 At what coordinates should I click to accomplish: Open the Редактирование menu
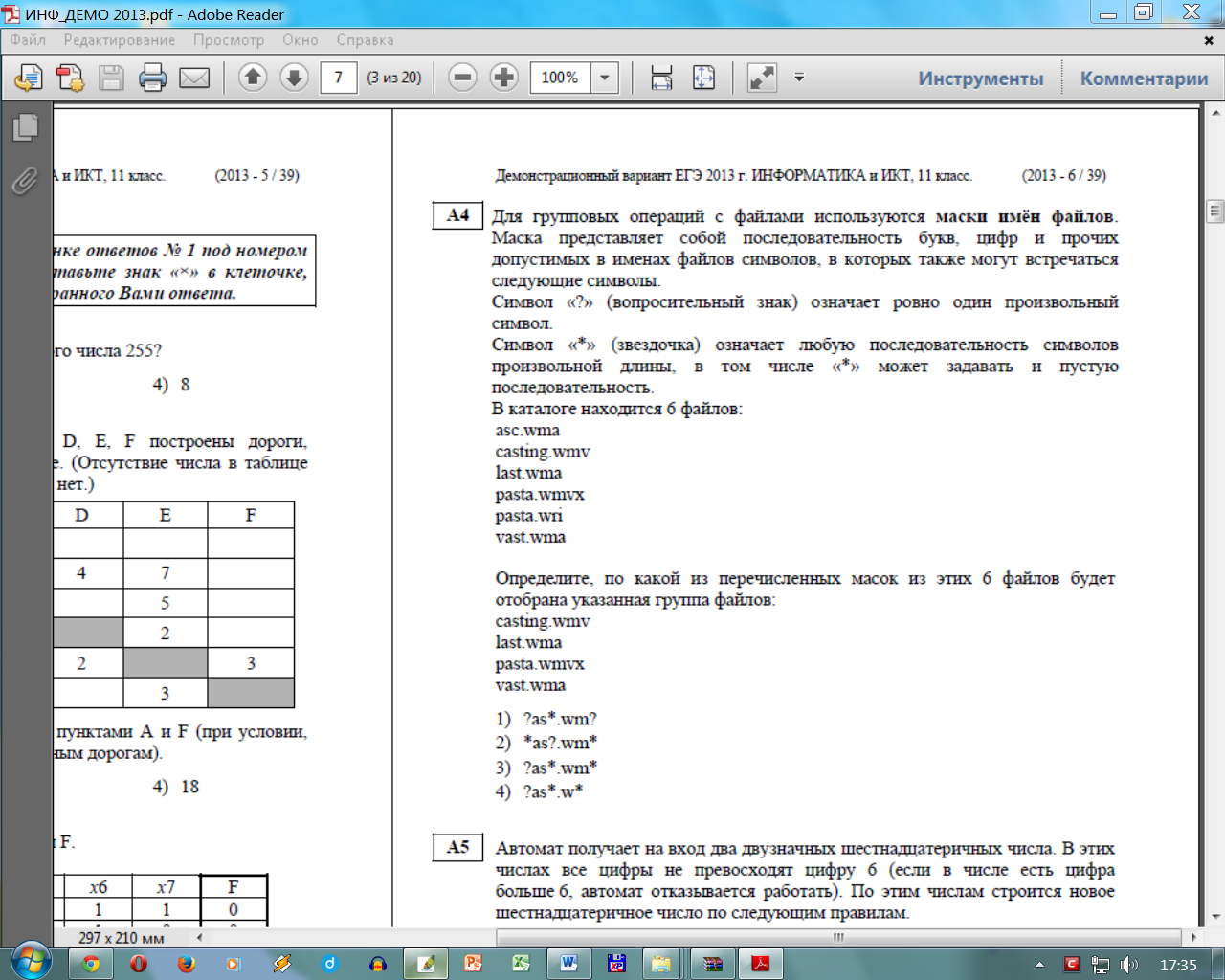tap(120, 40)
